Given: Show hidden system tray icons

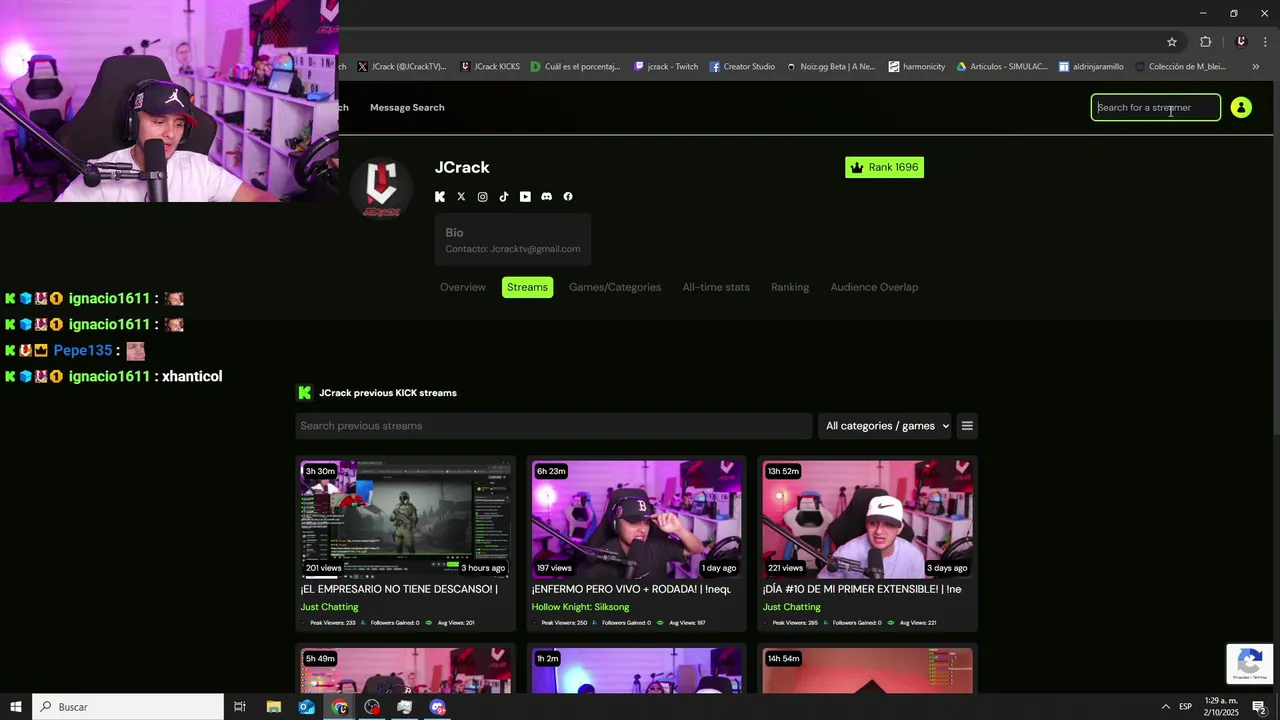Looking at the screenshot, I should [1165, 707].
